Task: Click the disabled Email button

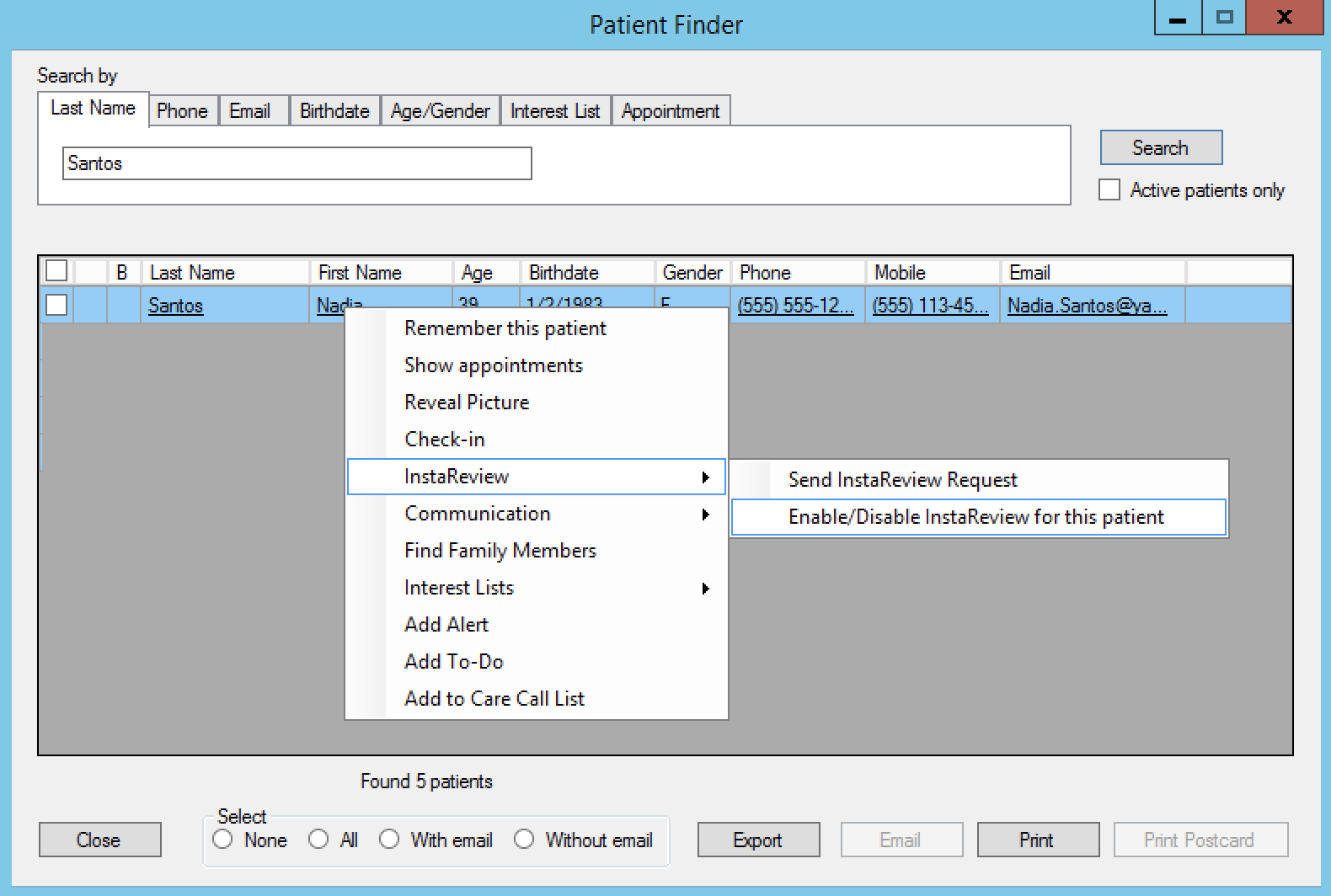Action: tap(901, 840)
